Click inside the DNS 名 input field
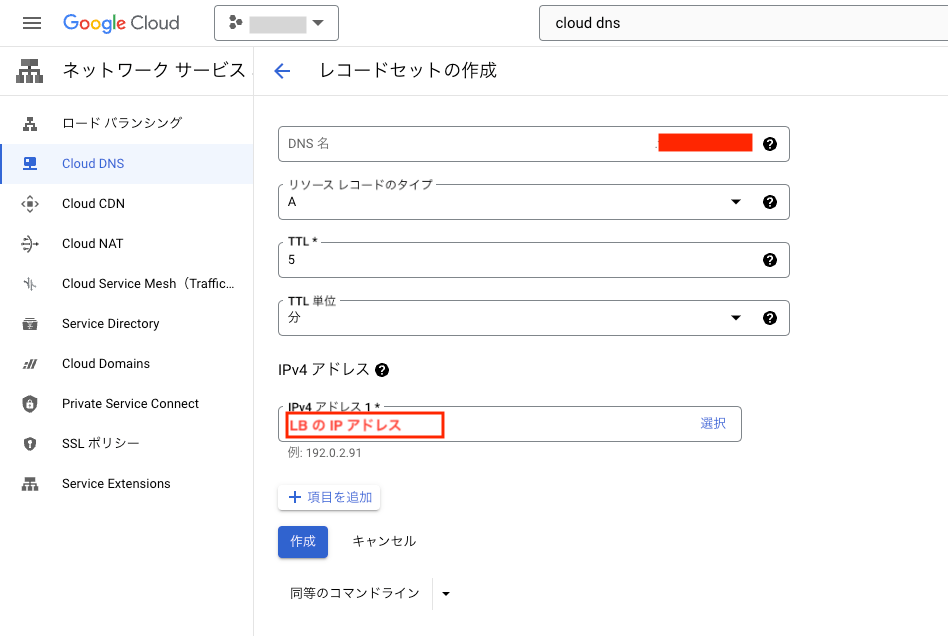948x636 pixels. tap(450, 143)
